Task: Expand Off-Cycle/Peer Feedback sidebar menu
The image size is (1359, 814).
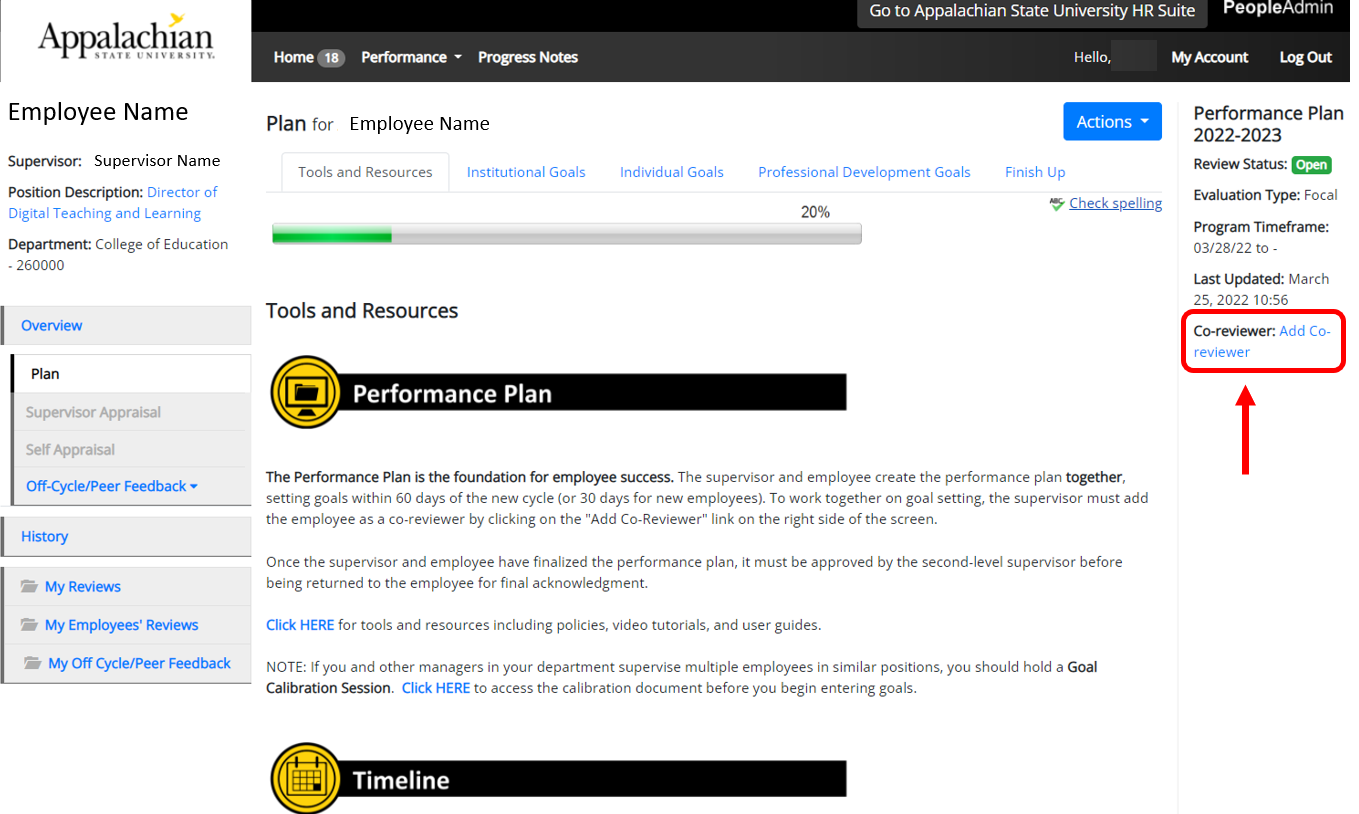Action: [x=111, y=486]
